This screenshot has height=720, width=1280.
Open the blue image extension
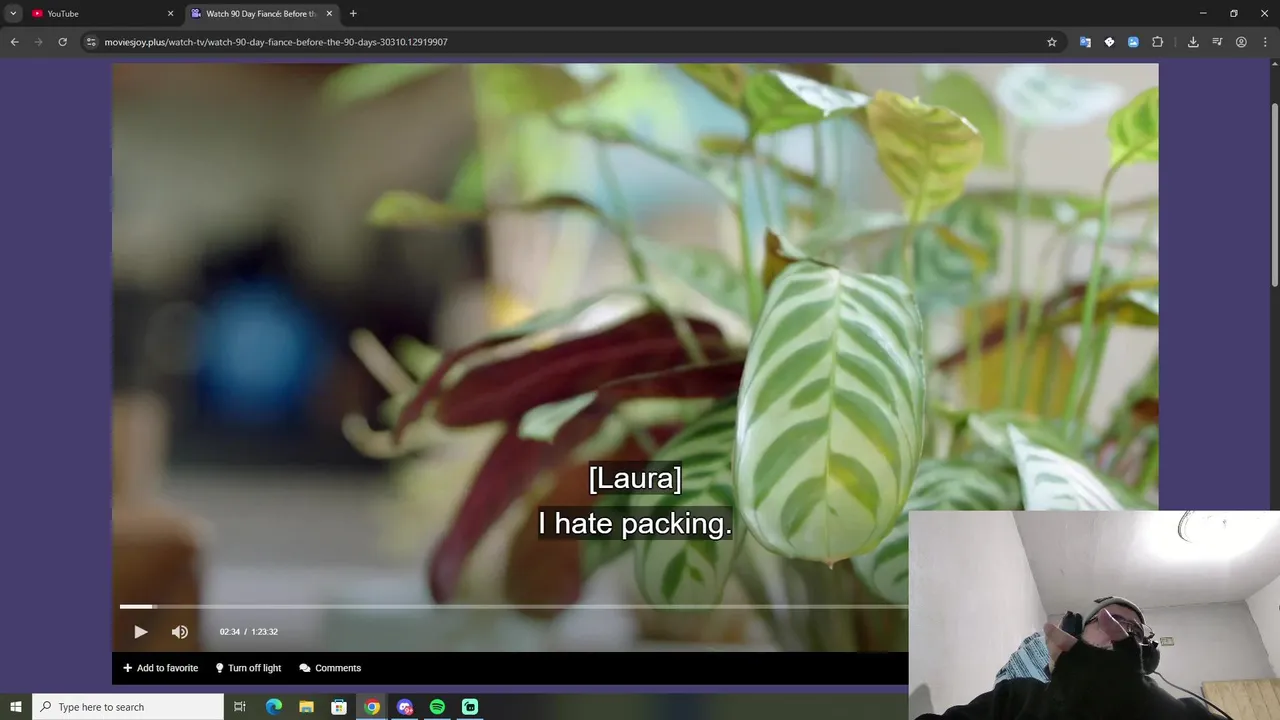coord(1133,42)
